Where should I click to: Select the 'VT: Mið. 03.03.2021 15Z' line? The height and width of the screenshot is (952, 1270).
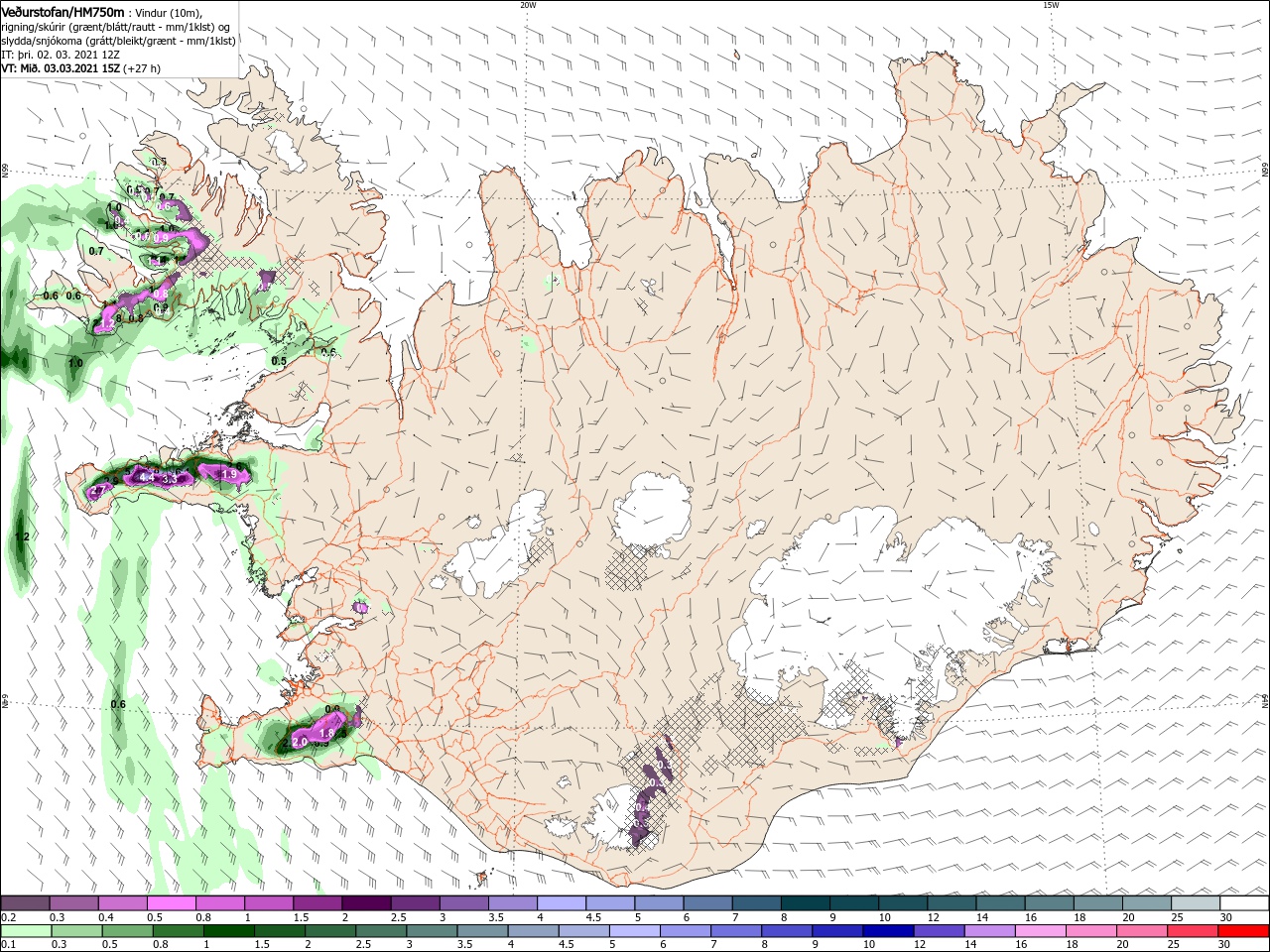pyautogui.click(x=61, y=68)
